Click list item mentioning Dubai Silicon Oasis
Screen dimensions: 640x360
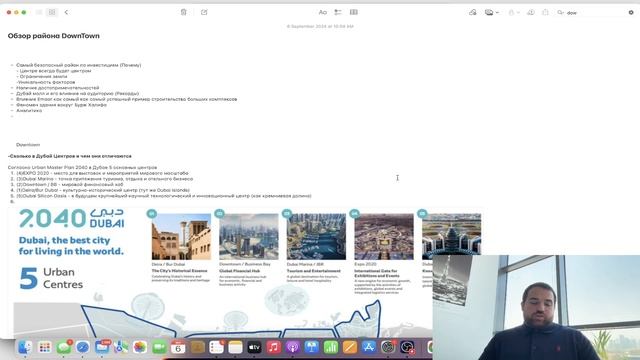pos(164,196)
